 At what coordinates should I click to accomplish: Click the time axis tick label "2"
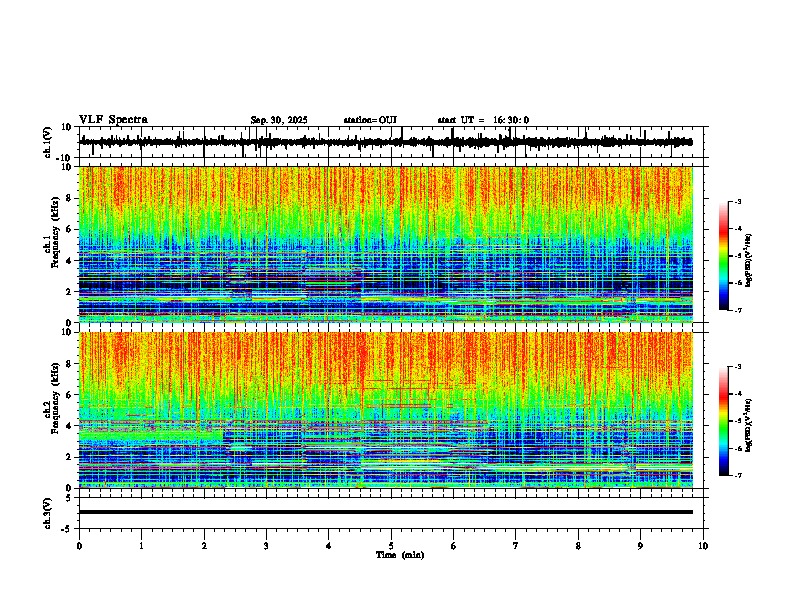204,546
